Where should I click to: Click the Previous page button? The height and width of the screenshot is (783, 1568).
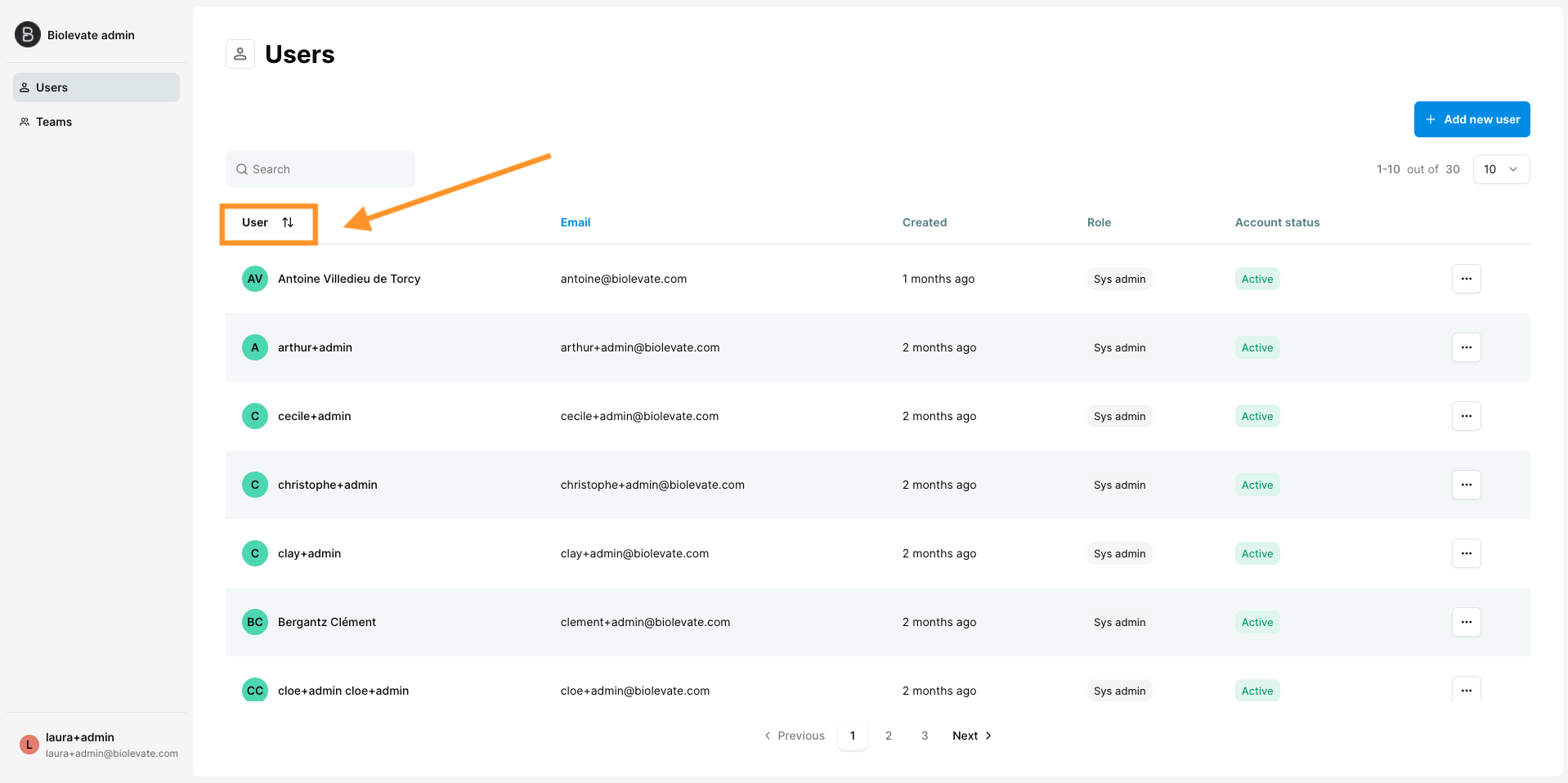[x=795, y=736]
